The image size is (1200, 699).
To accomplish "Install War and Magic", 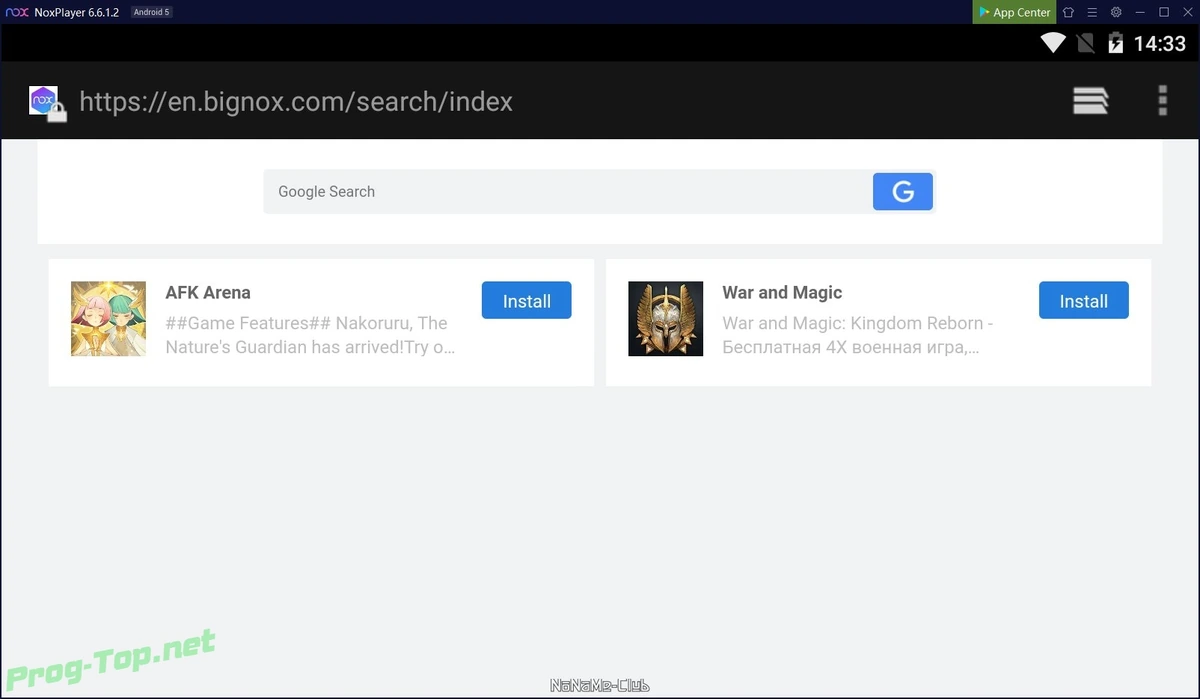I will click(1084, 300).
